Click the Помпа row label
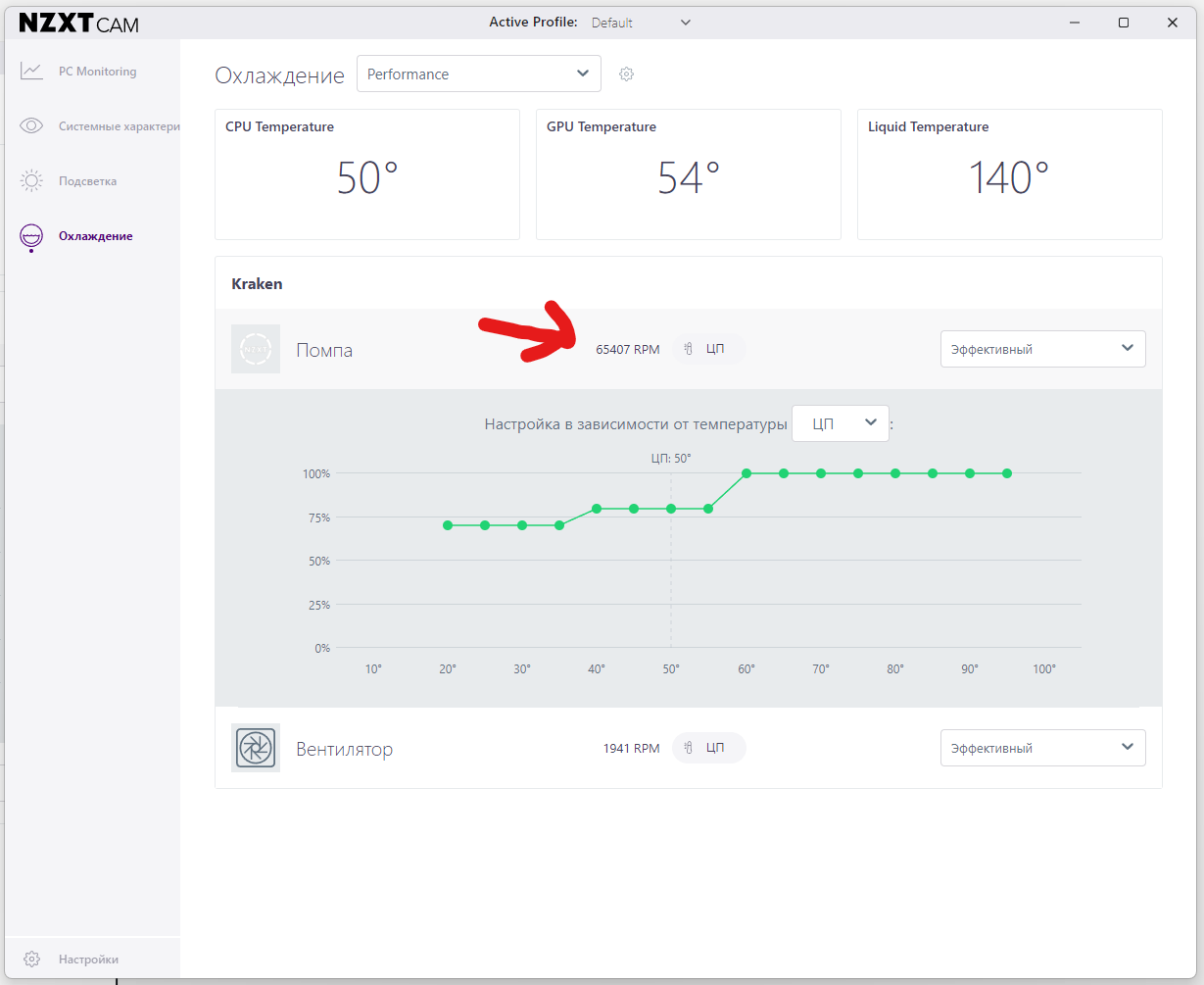Viewport: 1204px width, 985px height. coord(324,350)
